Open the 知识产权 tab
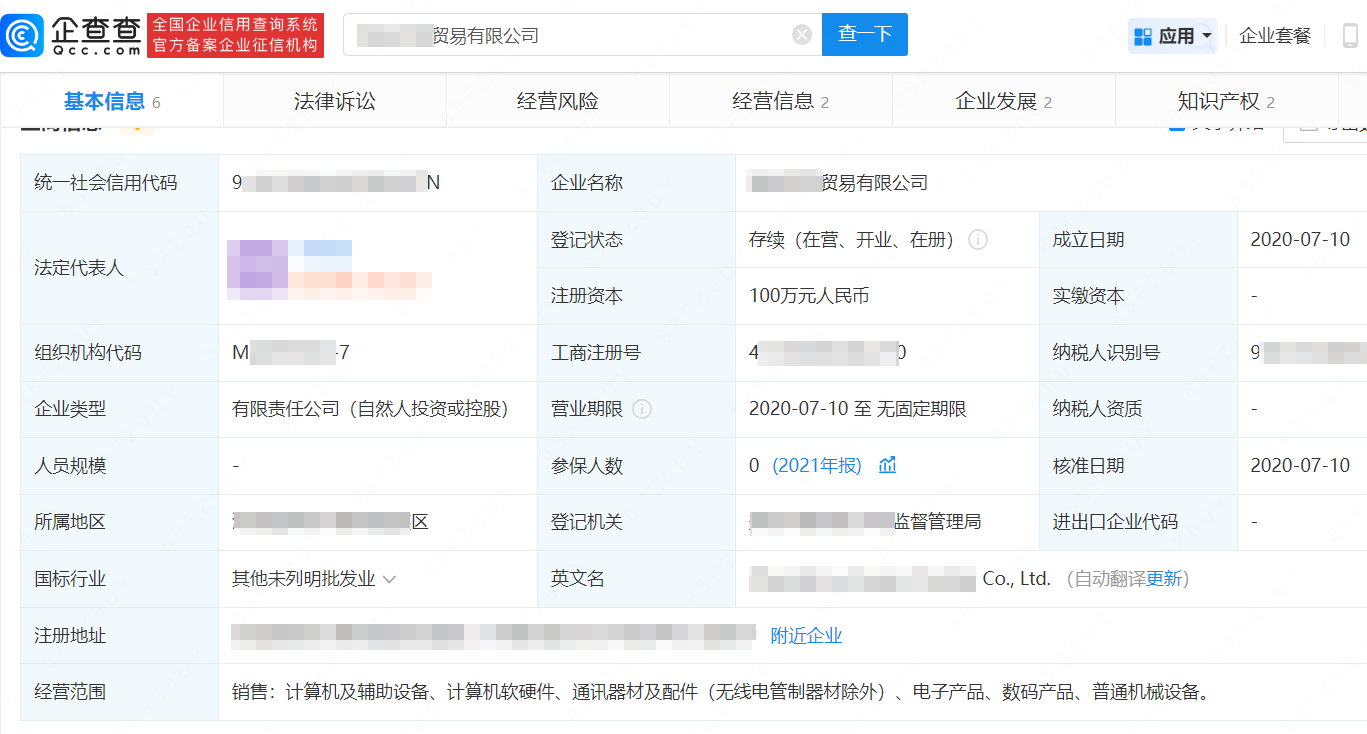This screenshot has width=1367, height=734. point(1226,101)
